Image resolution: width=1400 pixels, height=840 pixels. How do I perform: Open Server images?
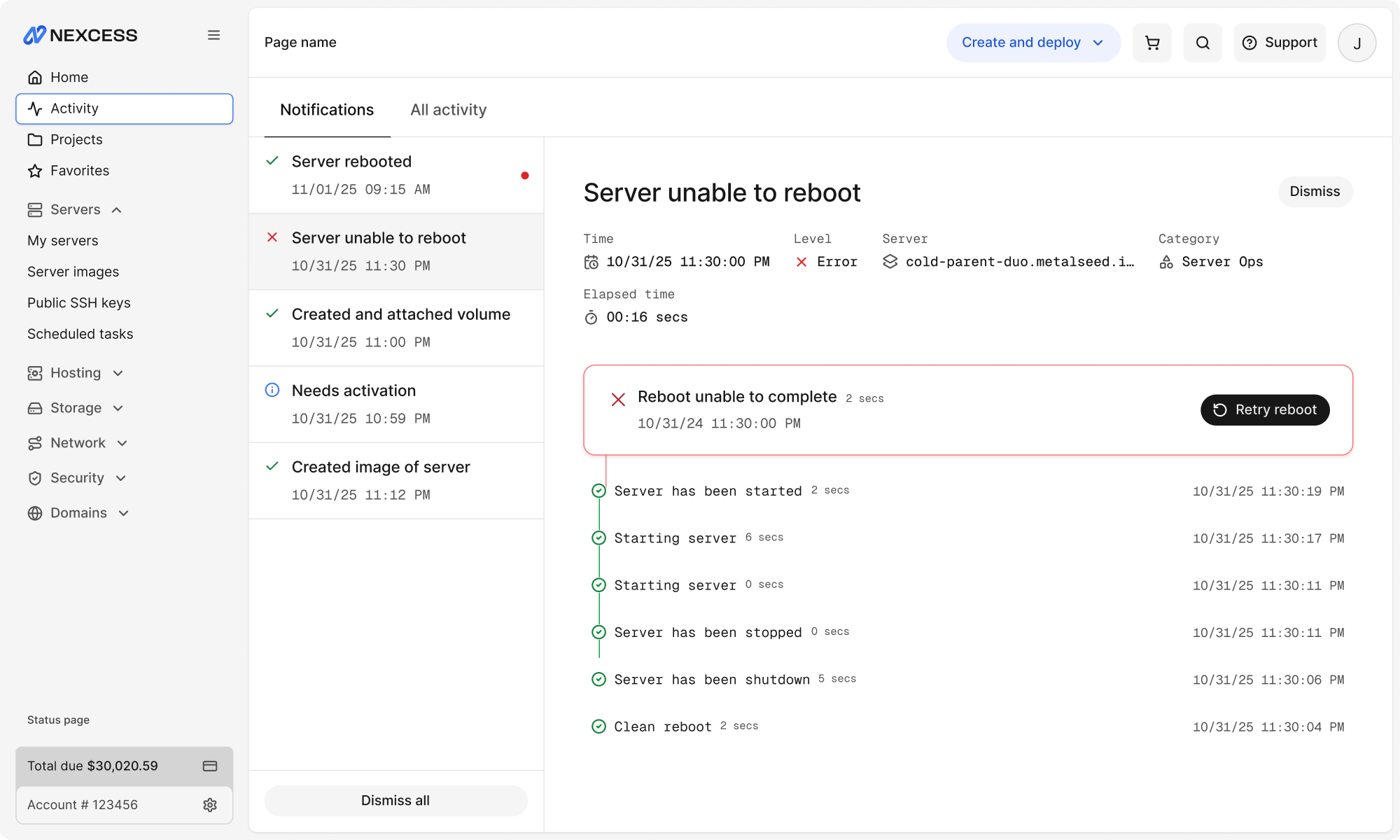73,272
